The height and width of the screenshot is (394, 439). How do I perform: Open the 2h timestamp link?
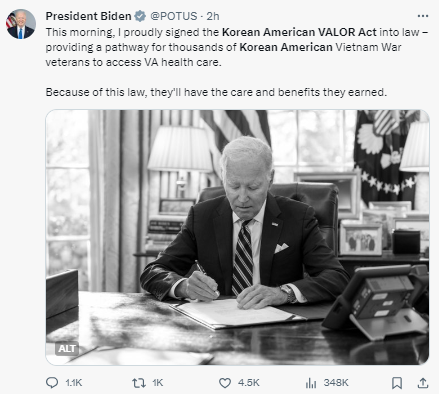[213, 16]
